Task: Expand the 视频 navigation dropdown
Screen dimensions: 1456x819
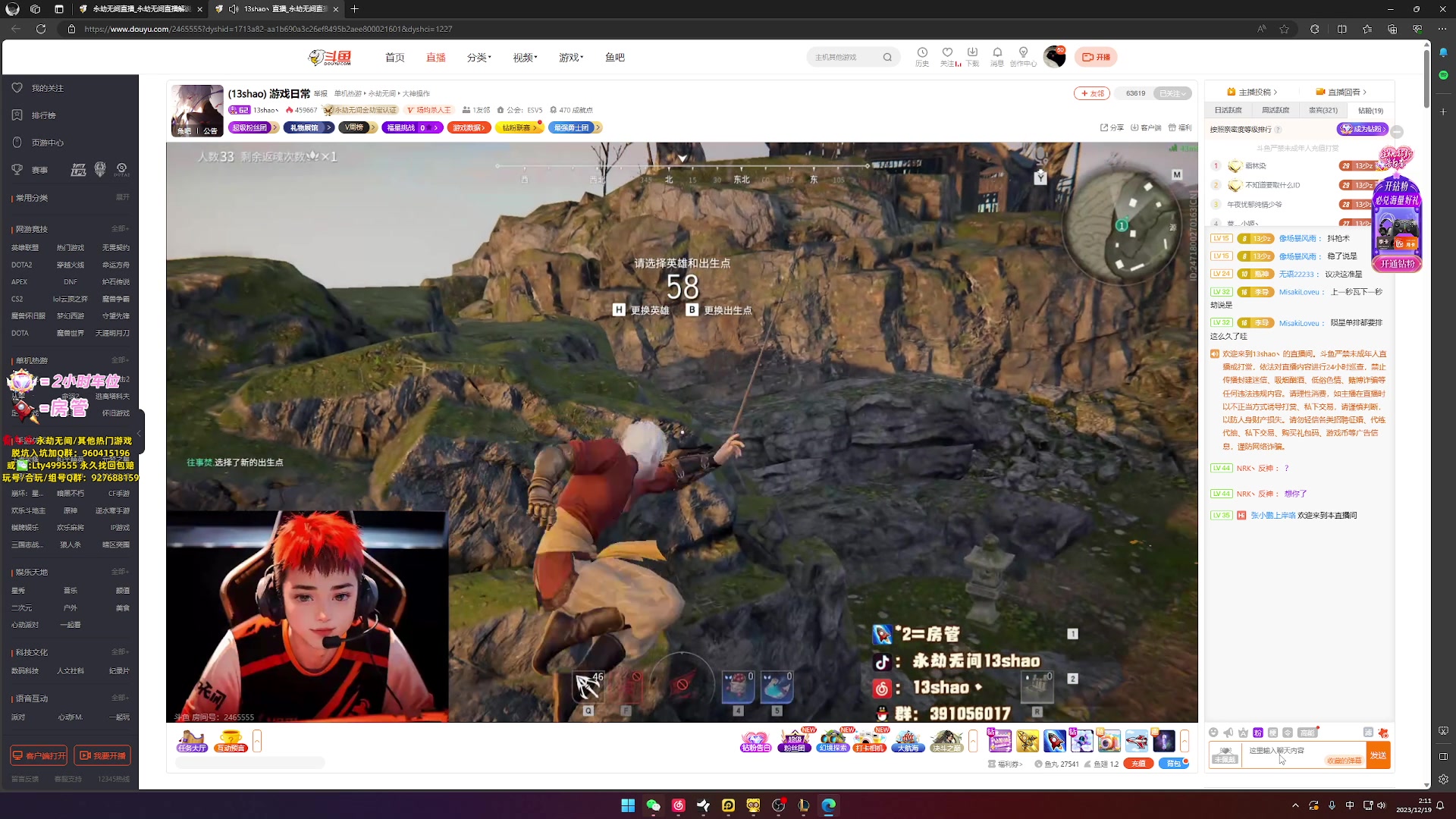Action: coord(525,58)
